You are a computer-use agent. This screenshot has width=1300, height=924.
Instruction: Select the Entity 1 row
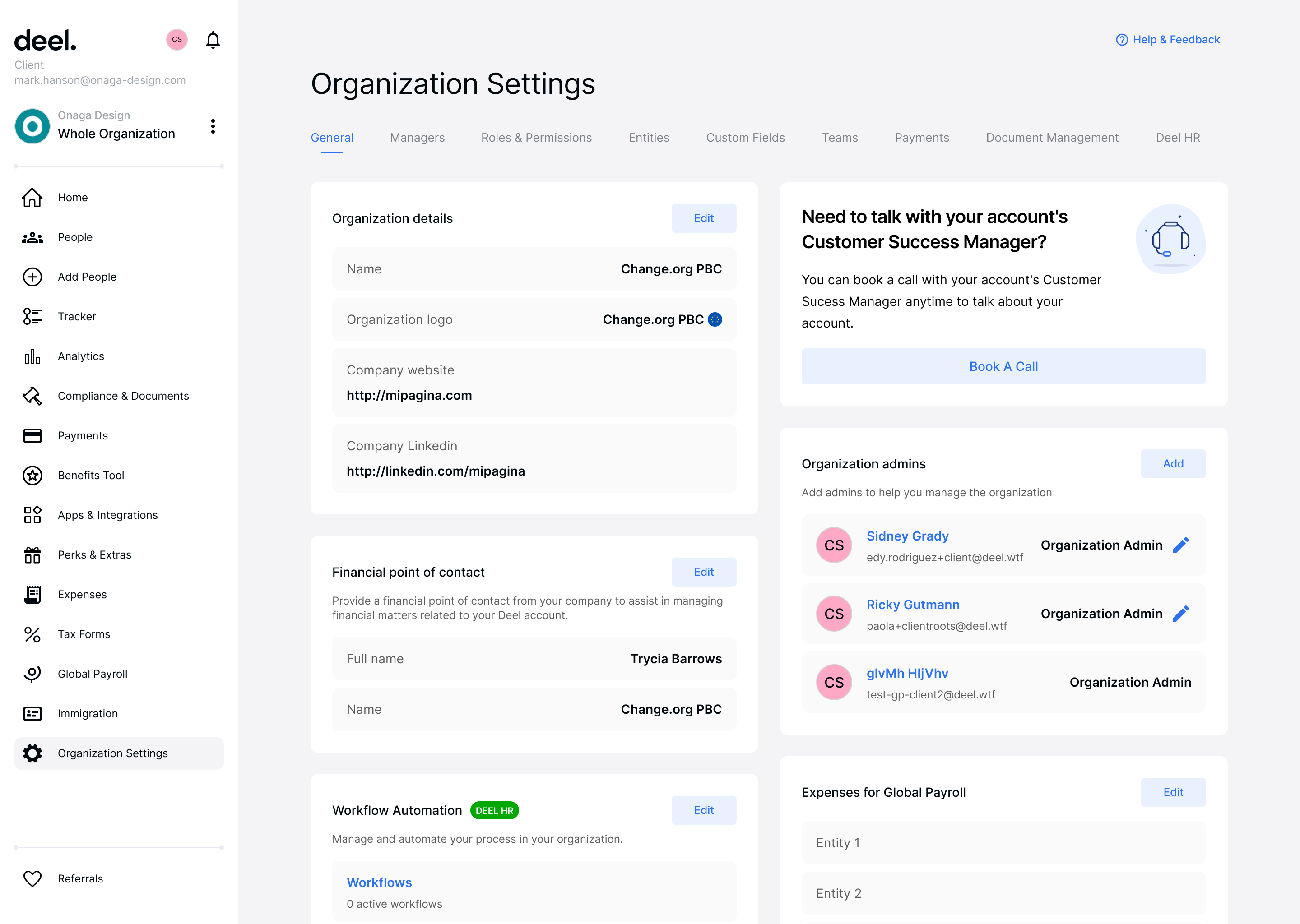point(1003,843)
